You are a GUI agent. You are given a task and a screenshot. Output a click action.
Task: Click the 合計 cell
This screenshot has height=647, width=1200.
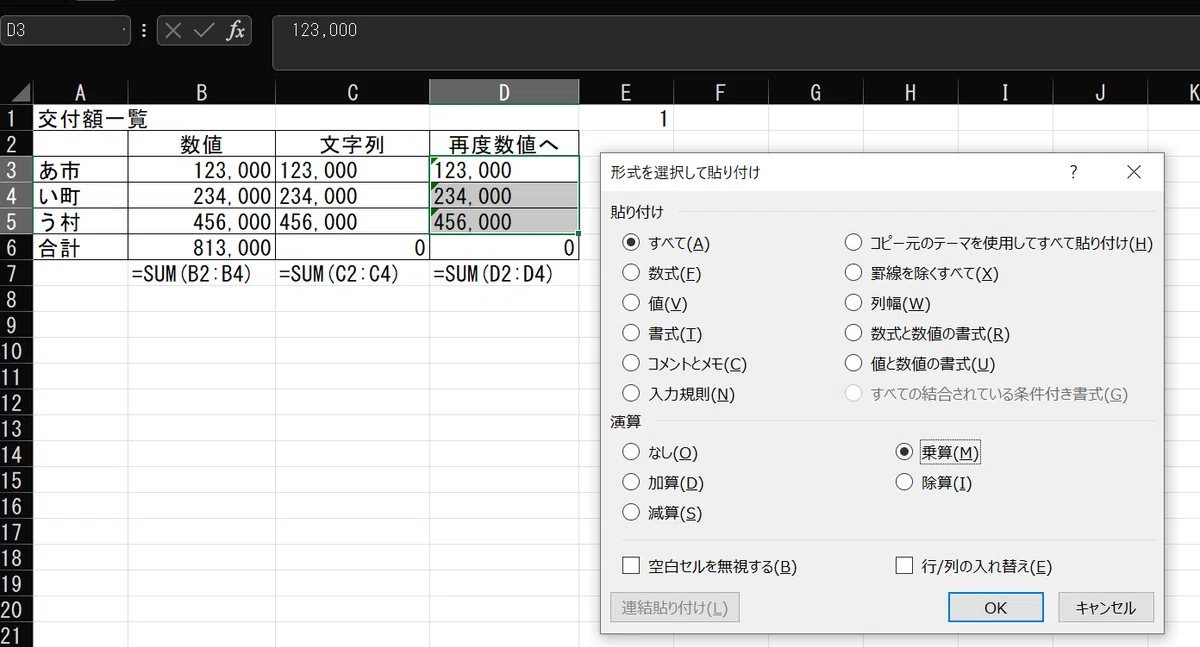point(80,247)
